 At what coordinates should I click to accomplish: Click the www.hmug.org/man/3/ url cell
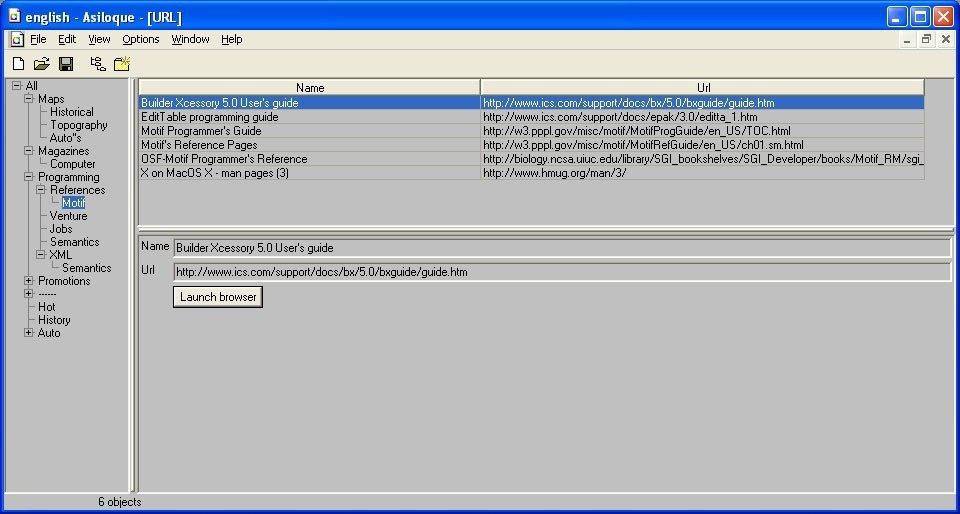[x=703, y=173]
